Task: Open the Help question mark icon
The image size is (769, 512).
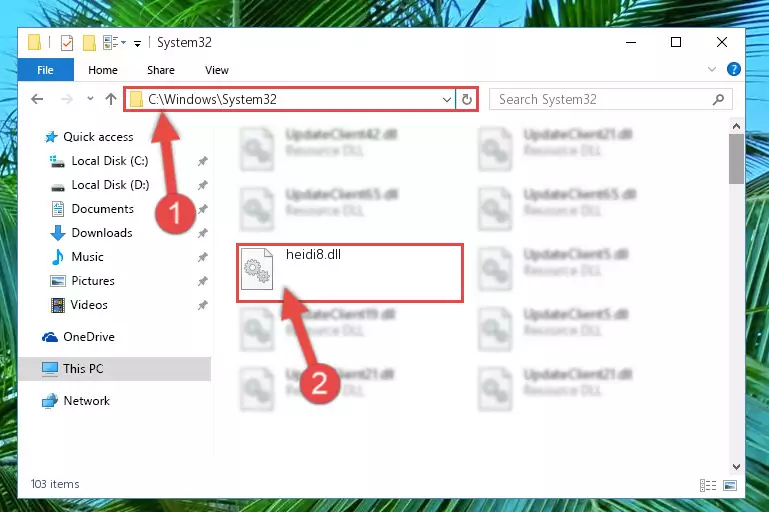Action: coord(734,70)
